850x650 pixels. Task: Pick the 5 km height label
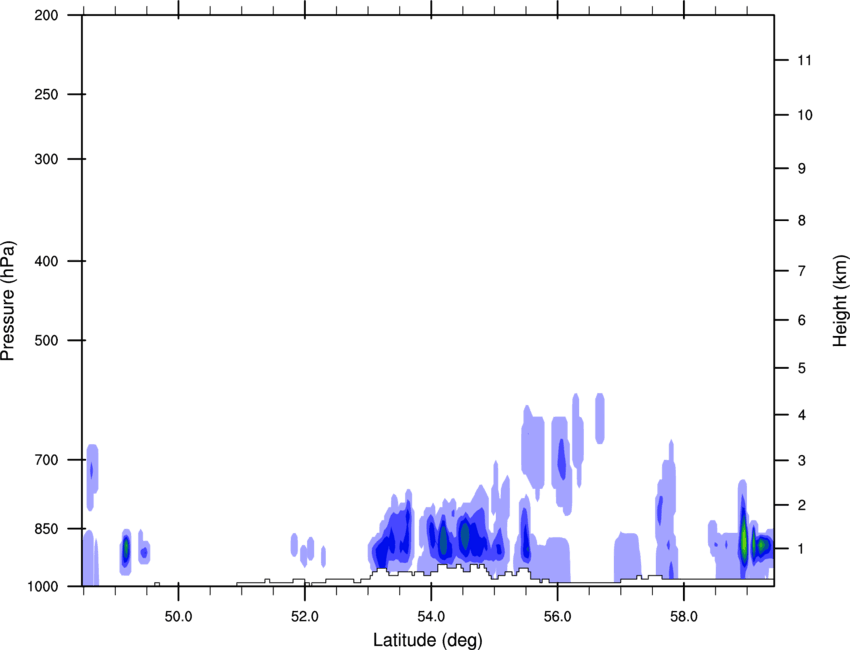coord(802,368)
